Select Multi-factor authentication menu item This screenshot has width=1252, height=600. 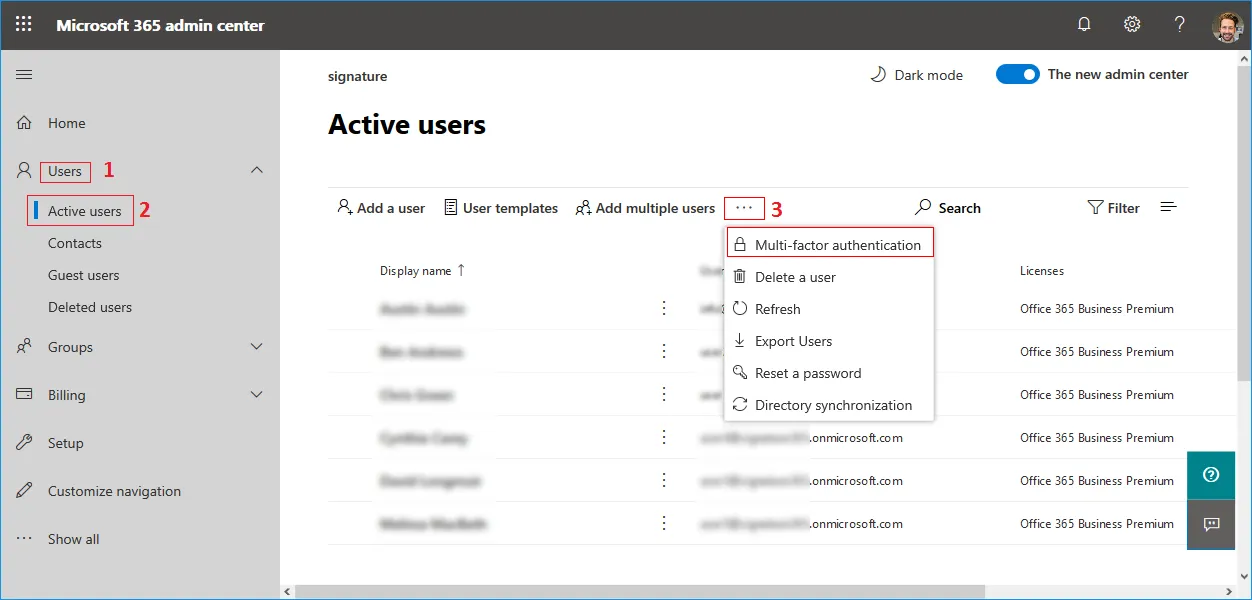coord(829,245)
